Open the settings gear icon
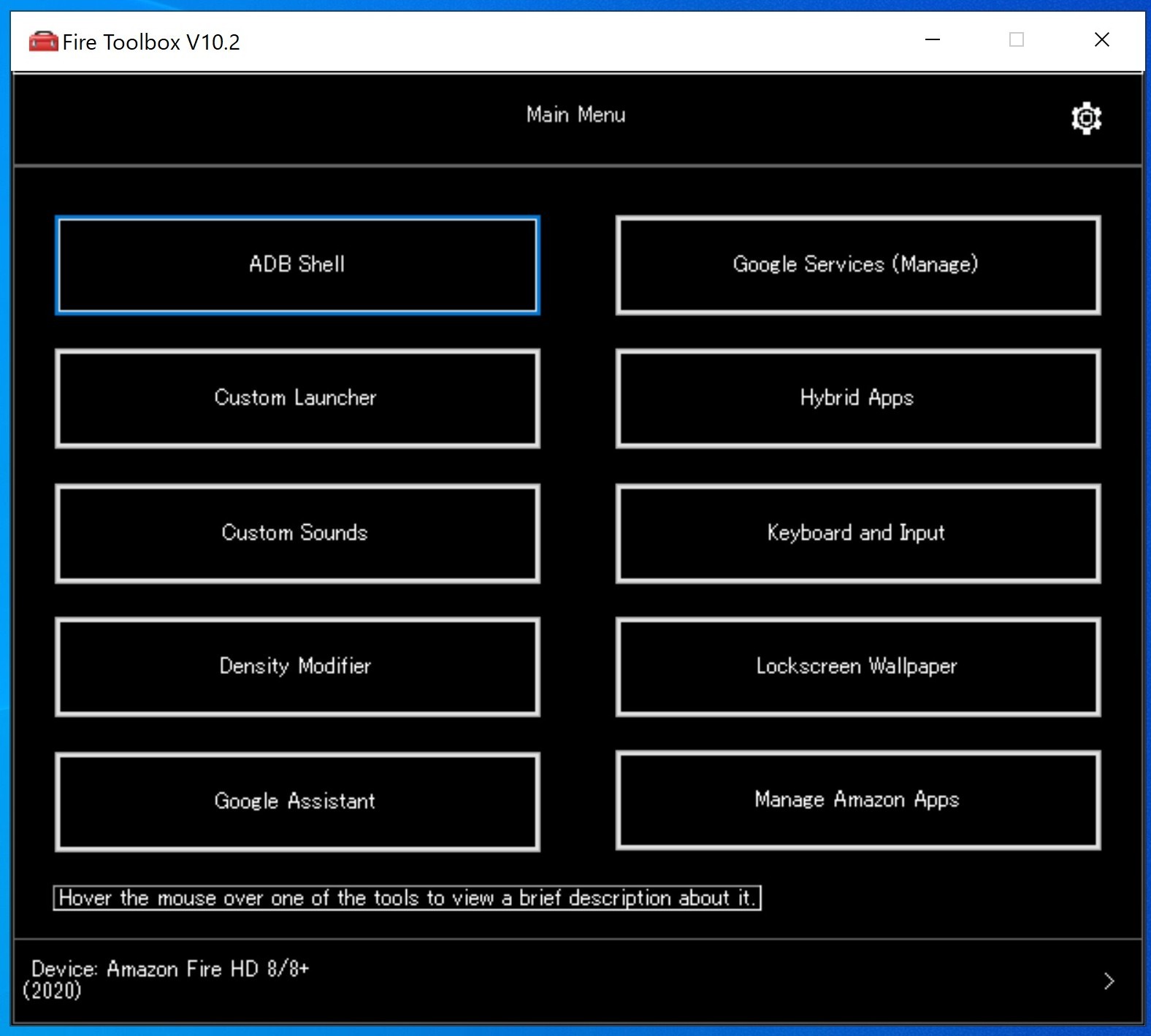This screenshot has height=1036, width=1151. [1086, 118]
